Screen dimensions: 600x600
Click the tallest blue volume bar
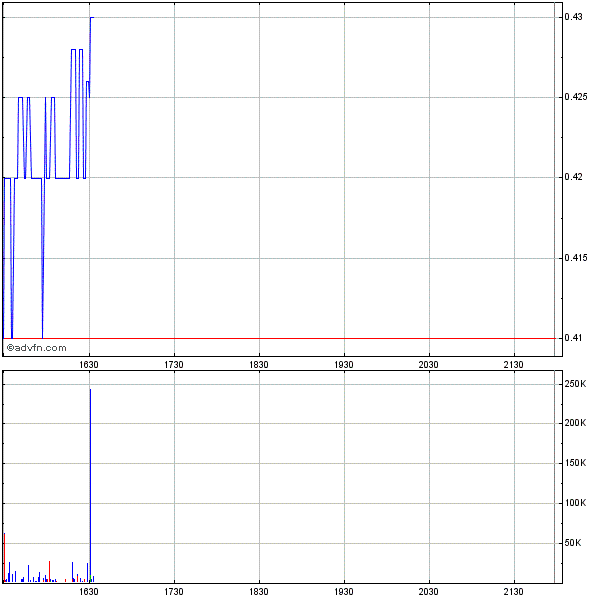(90, 485)
